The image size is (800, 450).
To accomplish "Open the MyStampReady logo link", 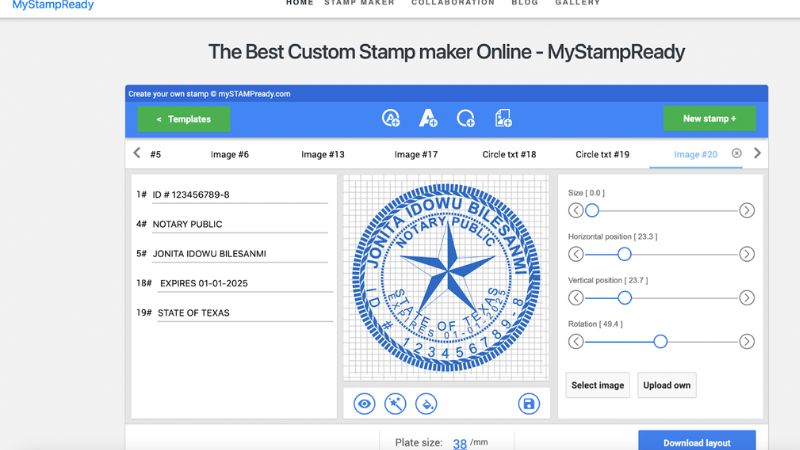I will pos(53,5).
